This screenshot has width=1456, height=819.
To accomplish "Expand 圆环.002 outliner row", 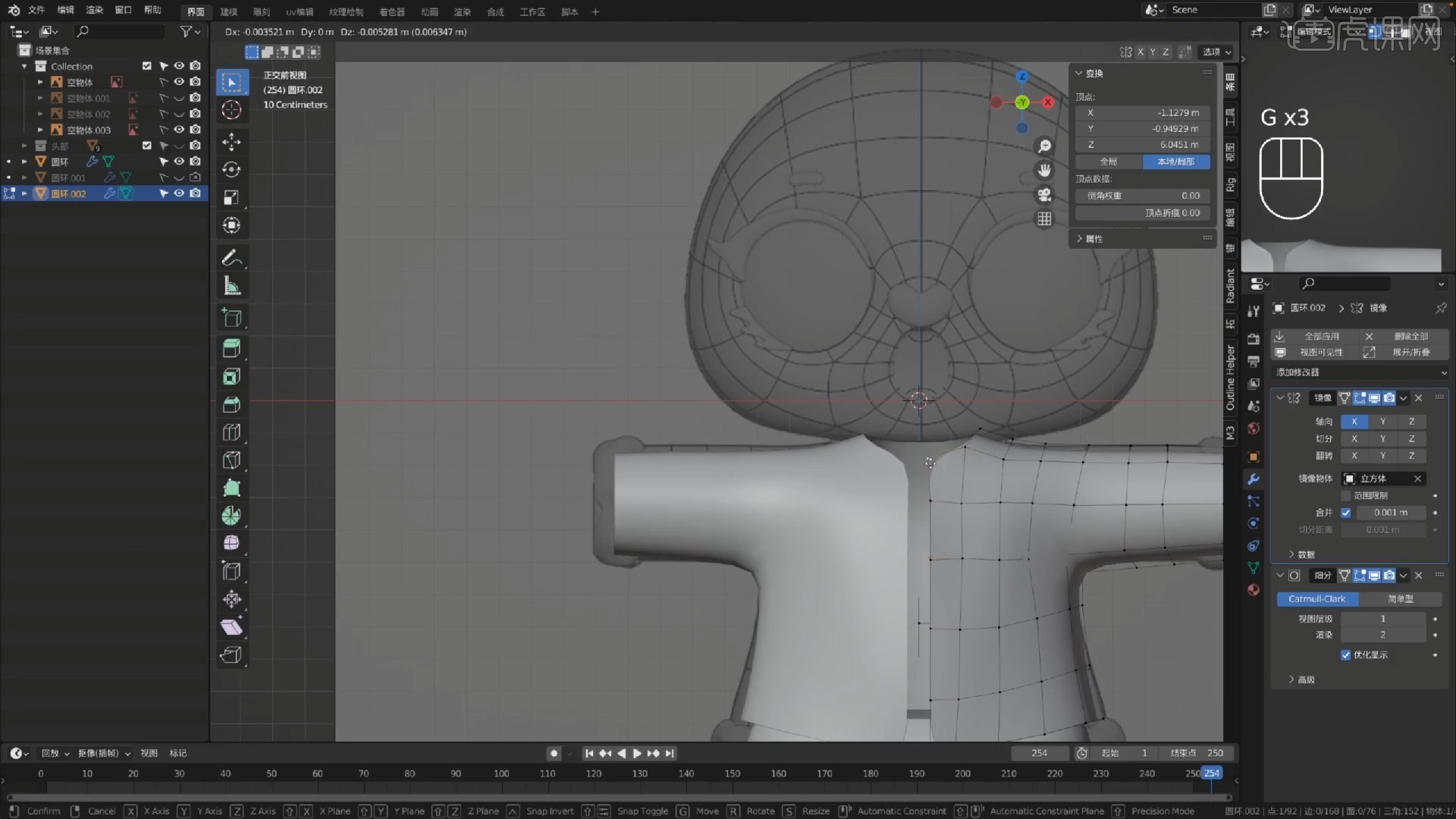I will [x=24, y=193].
